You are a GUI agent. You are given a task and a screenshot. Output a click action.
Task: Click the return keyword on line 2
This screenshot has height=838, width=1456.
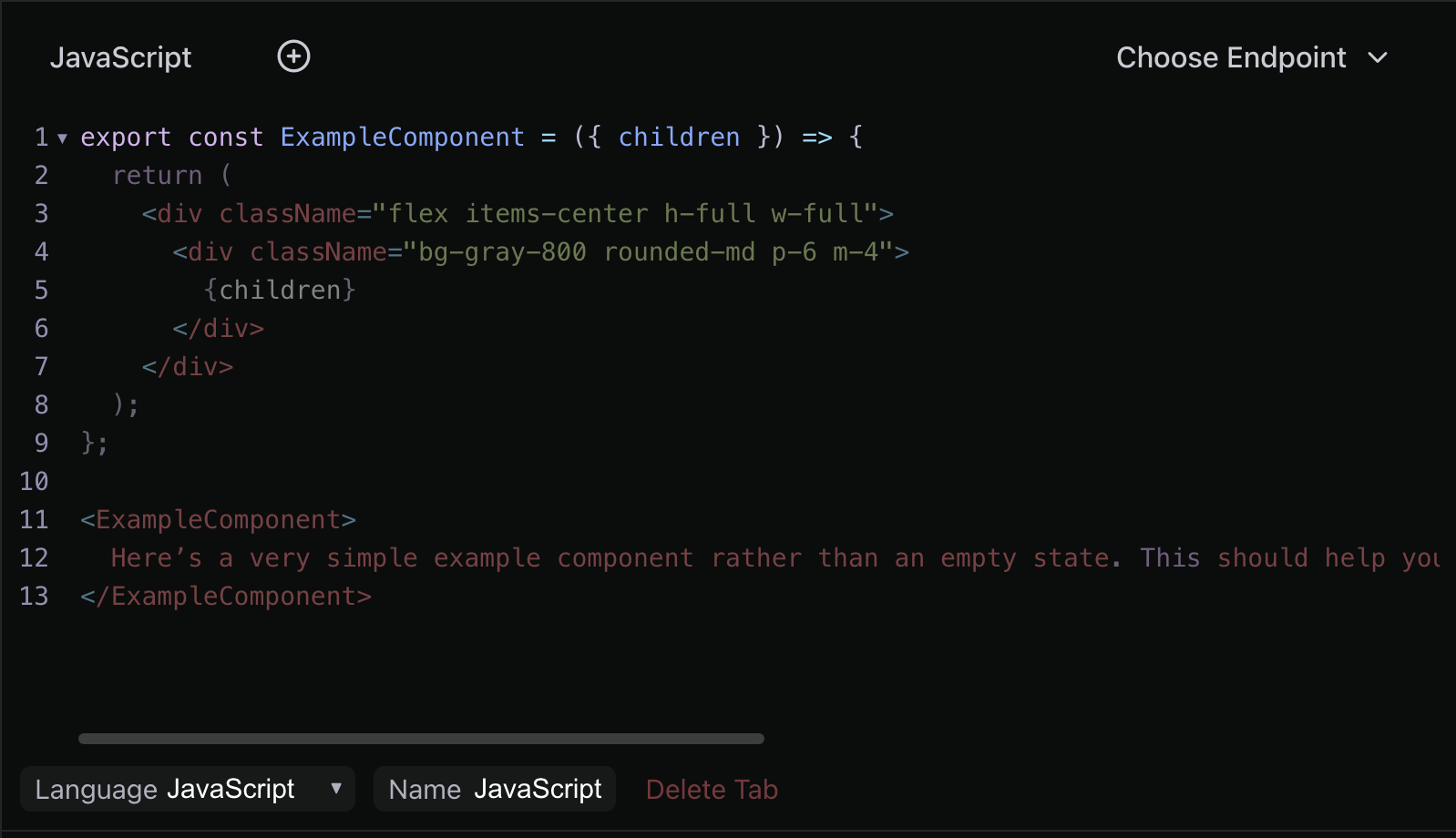click(157, 175)
